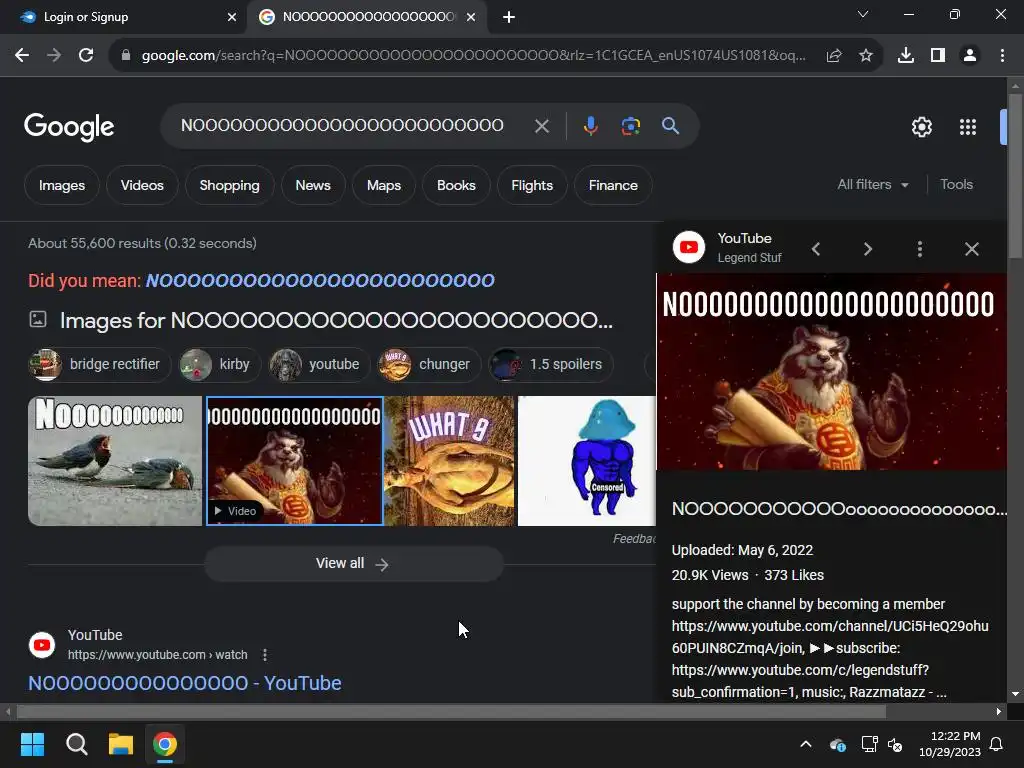Close the YouTube image preview panel
This screenshot has width=1024, height=768.
[x=972, y=249]
